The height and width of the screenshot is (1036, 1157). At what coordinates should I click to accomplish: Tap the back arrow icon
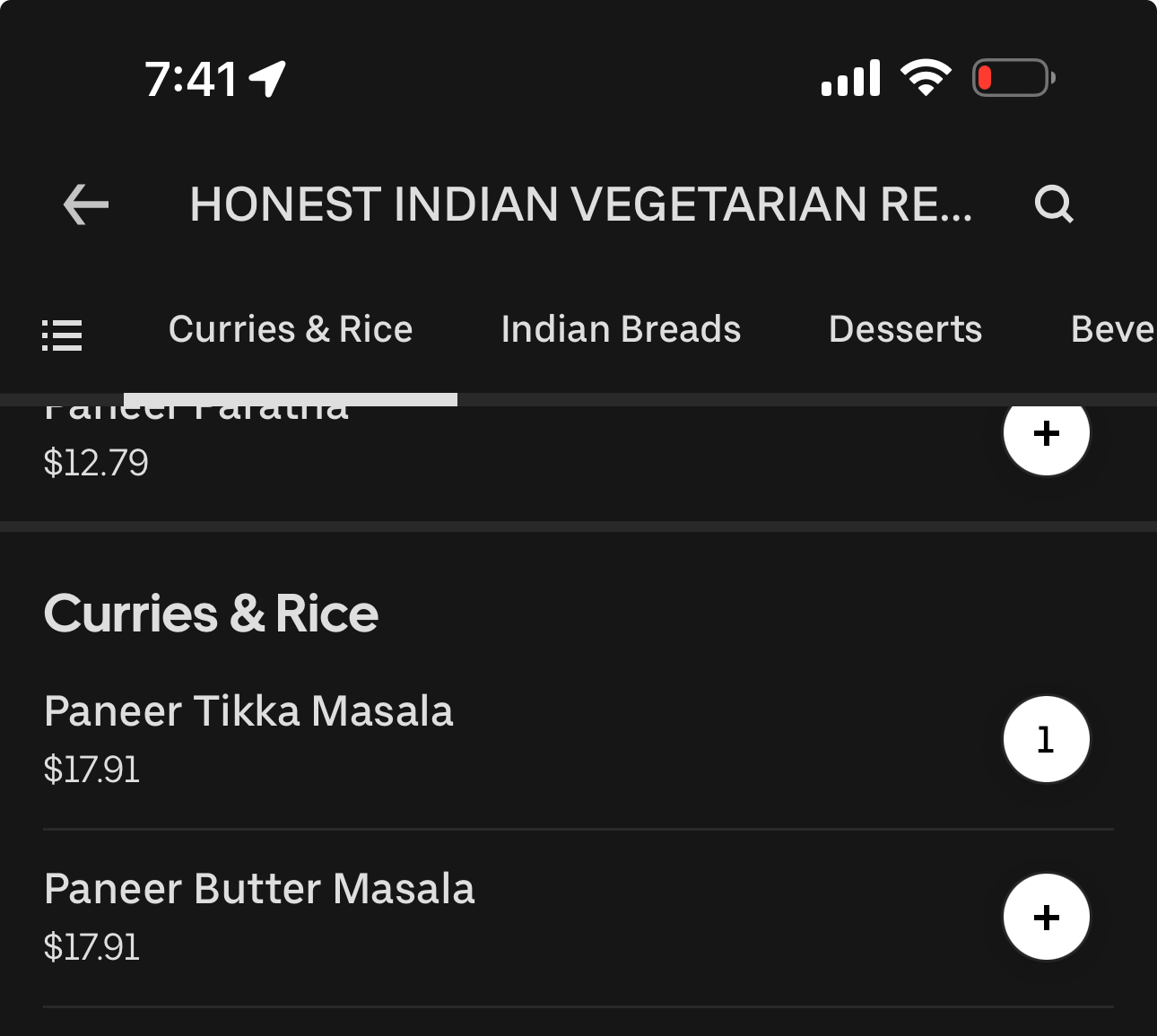[86, 205]
